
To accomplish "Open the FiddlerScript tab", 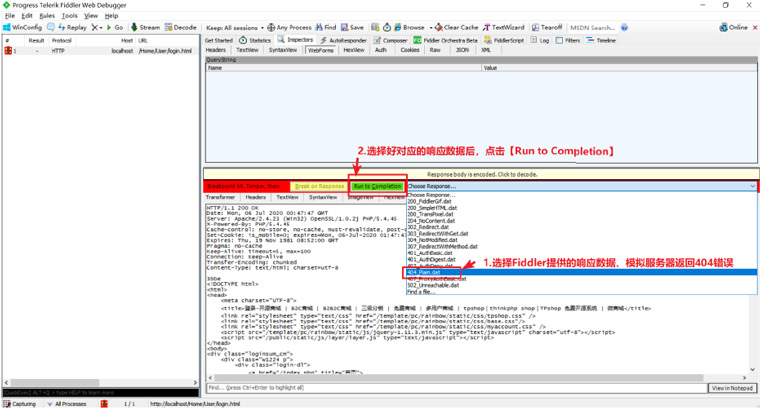I will [504, 40].
